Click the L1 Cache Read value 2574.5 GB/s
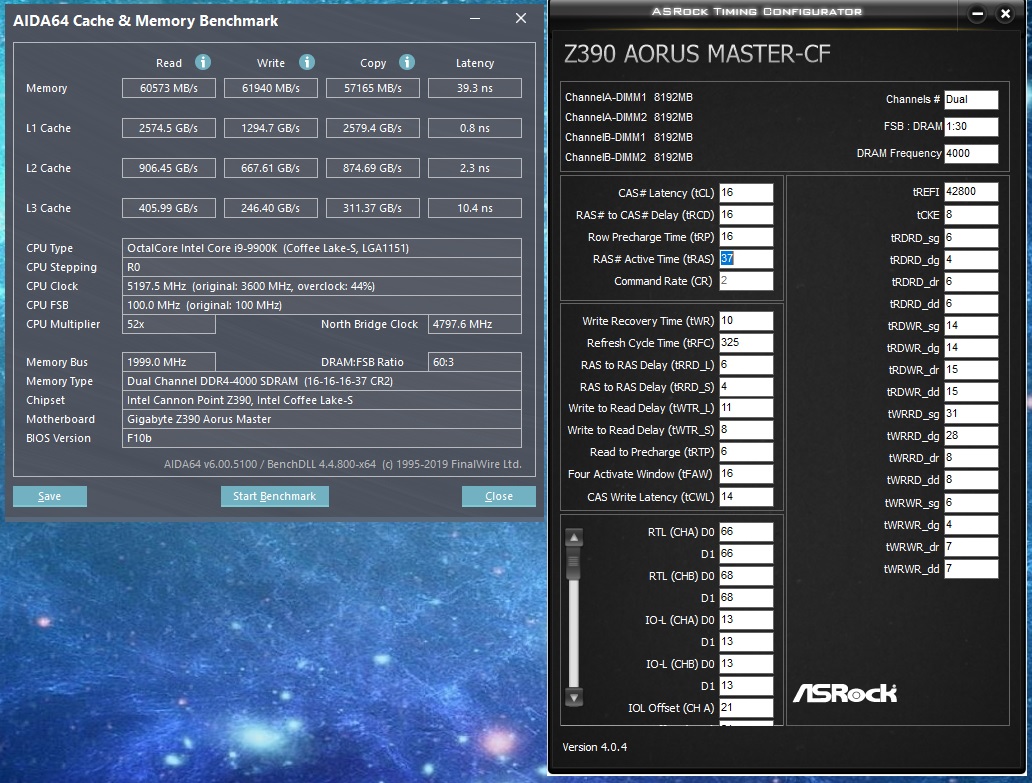The width and height of the screenshot is (1032, 783). point(168,128)
